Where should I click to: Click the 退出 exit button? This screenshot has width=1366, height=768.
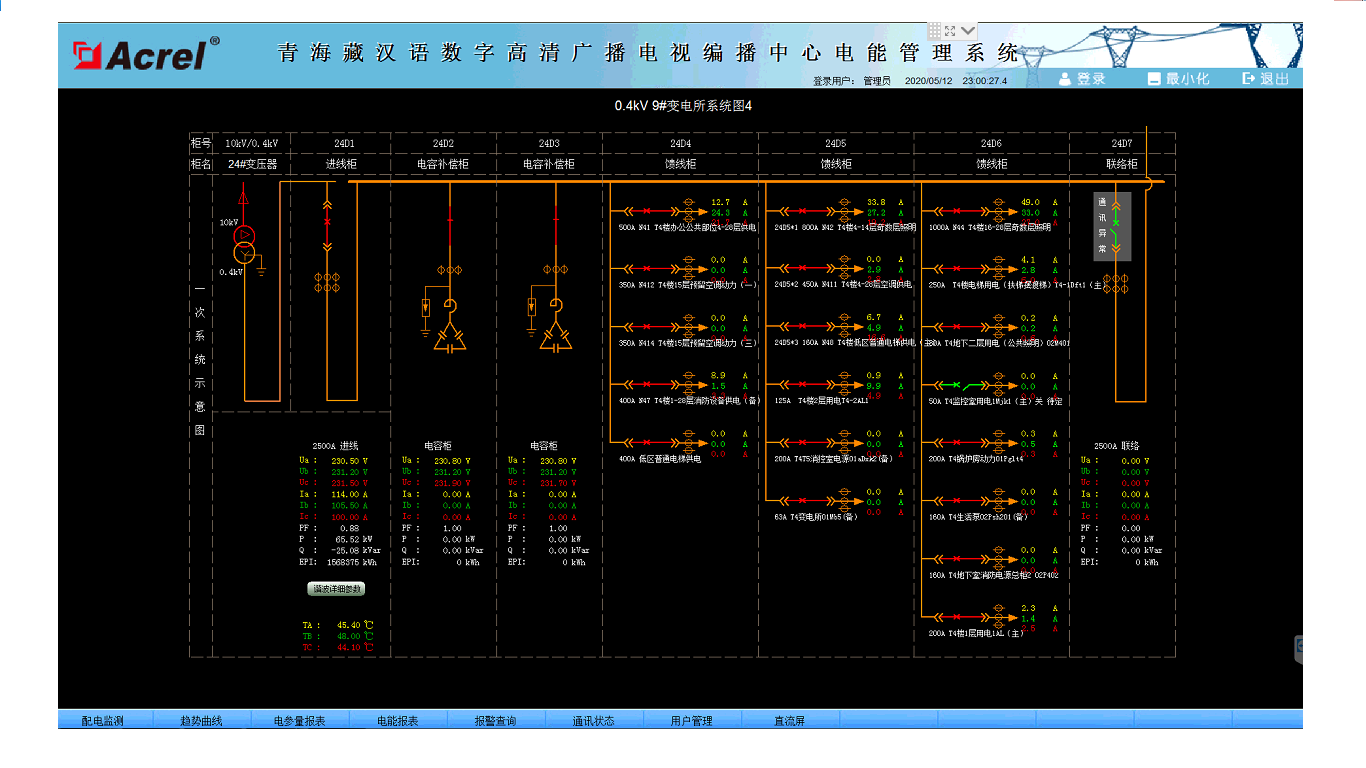[1265, 79]
